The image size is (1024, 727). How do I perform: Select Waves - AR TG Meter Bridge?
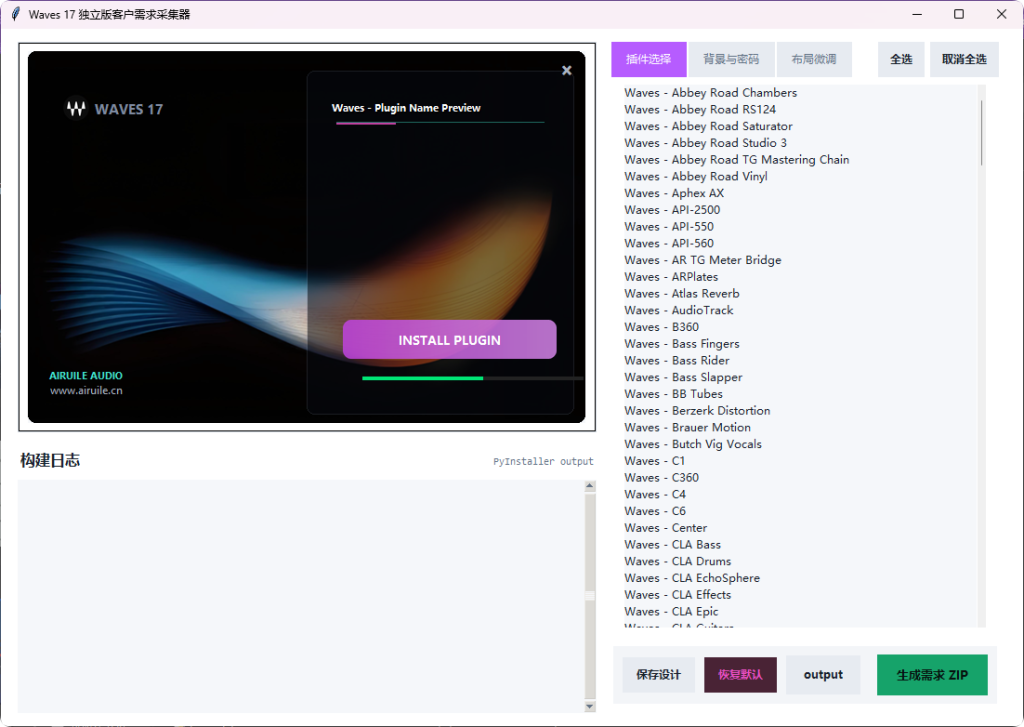(703, 260)
